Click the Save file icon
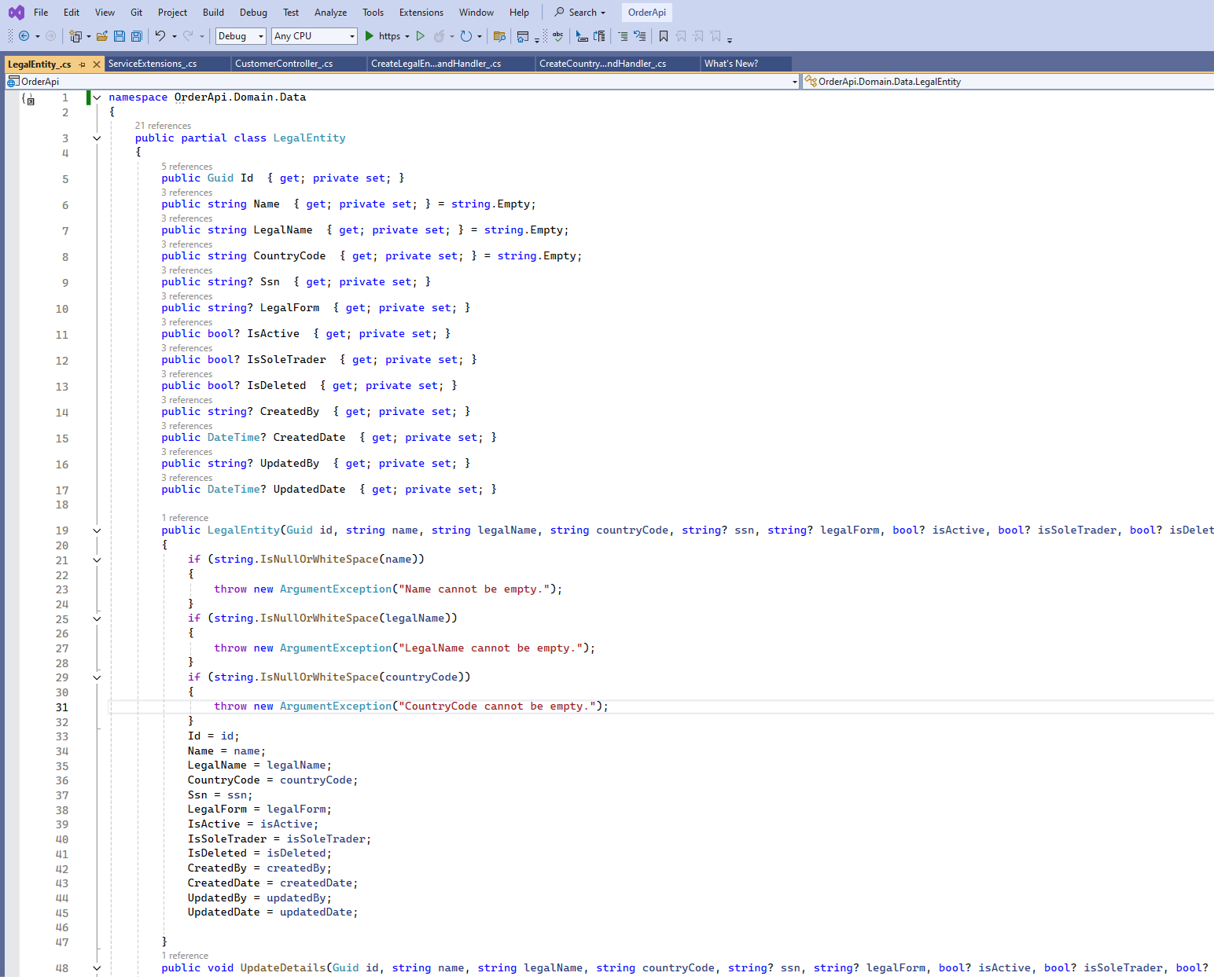The width and height of the screenshot is (1214, 980). [120, 36]
